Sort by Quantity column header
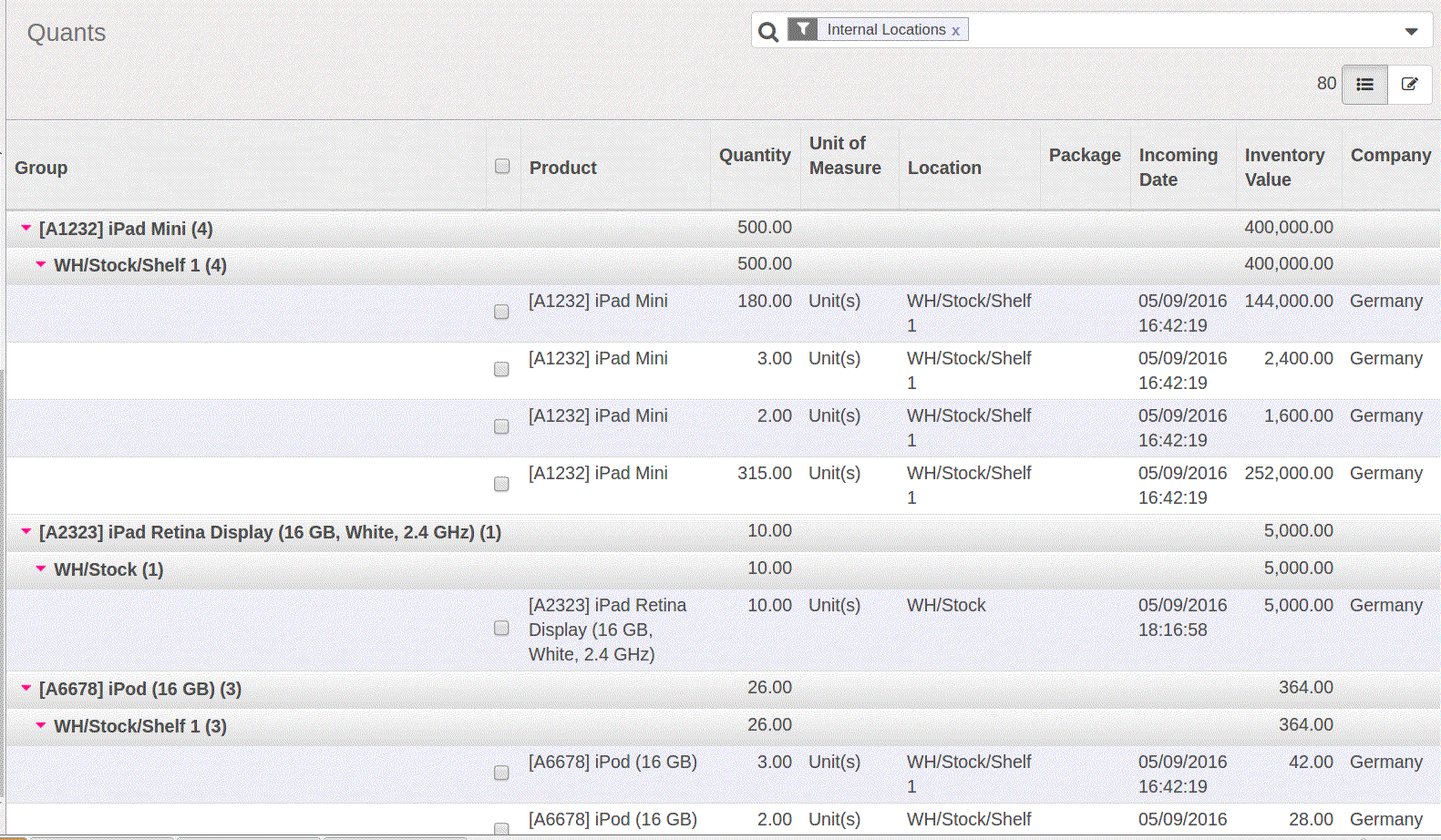 755,155
